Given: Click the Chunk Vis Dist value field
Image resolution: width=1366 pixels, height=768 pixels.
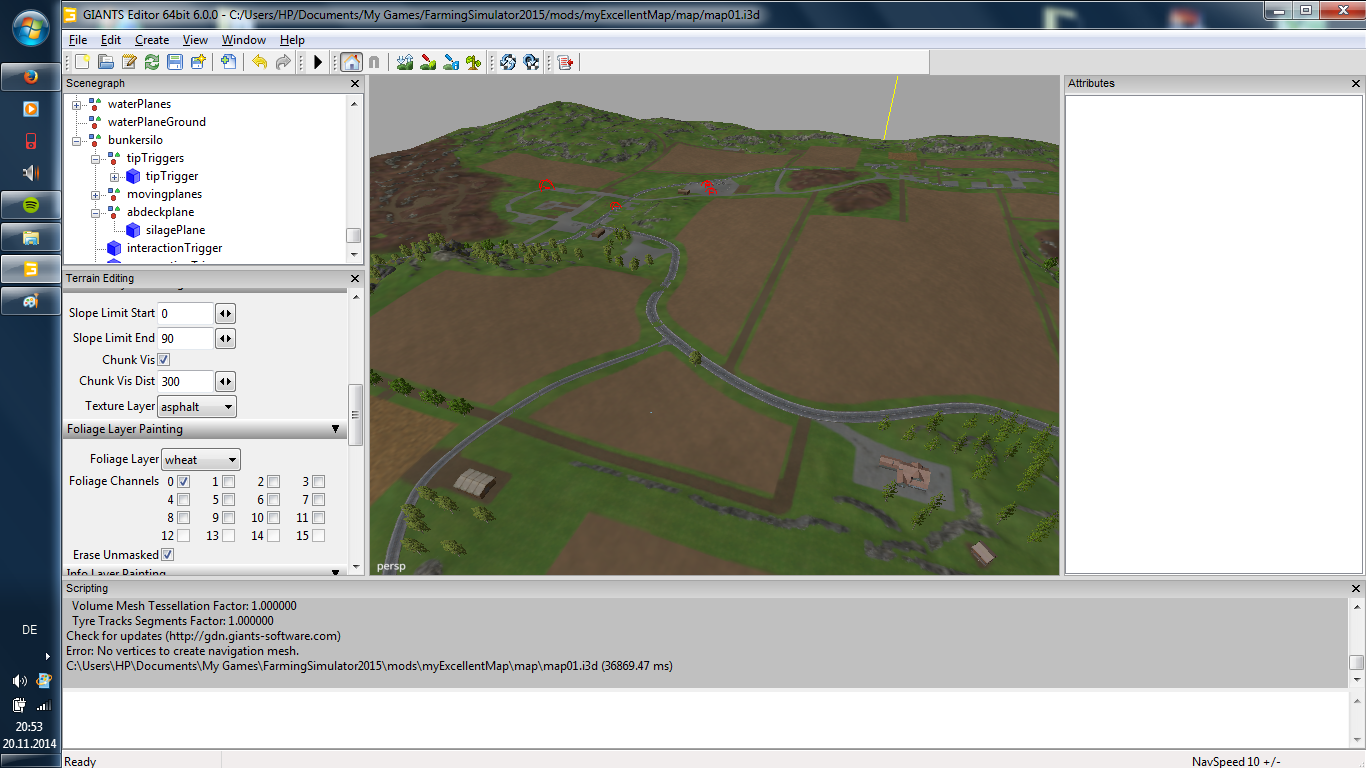Looking at the screenshot, I should tap(186, 381).
